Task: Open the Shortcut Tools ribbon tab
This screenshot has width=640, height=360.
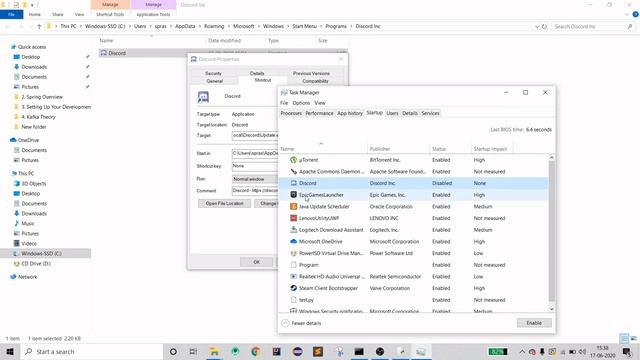Action: 110,14
